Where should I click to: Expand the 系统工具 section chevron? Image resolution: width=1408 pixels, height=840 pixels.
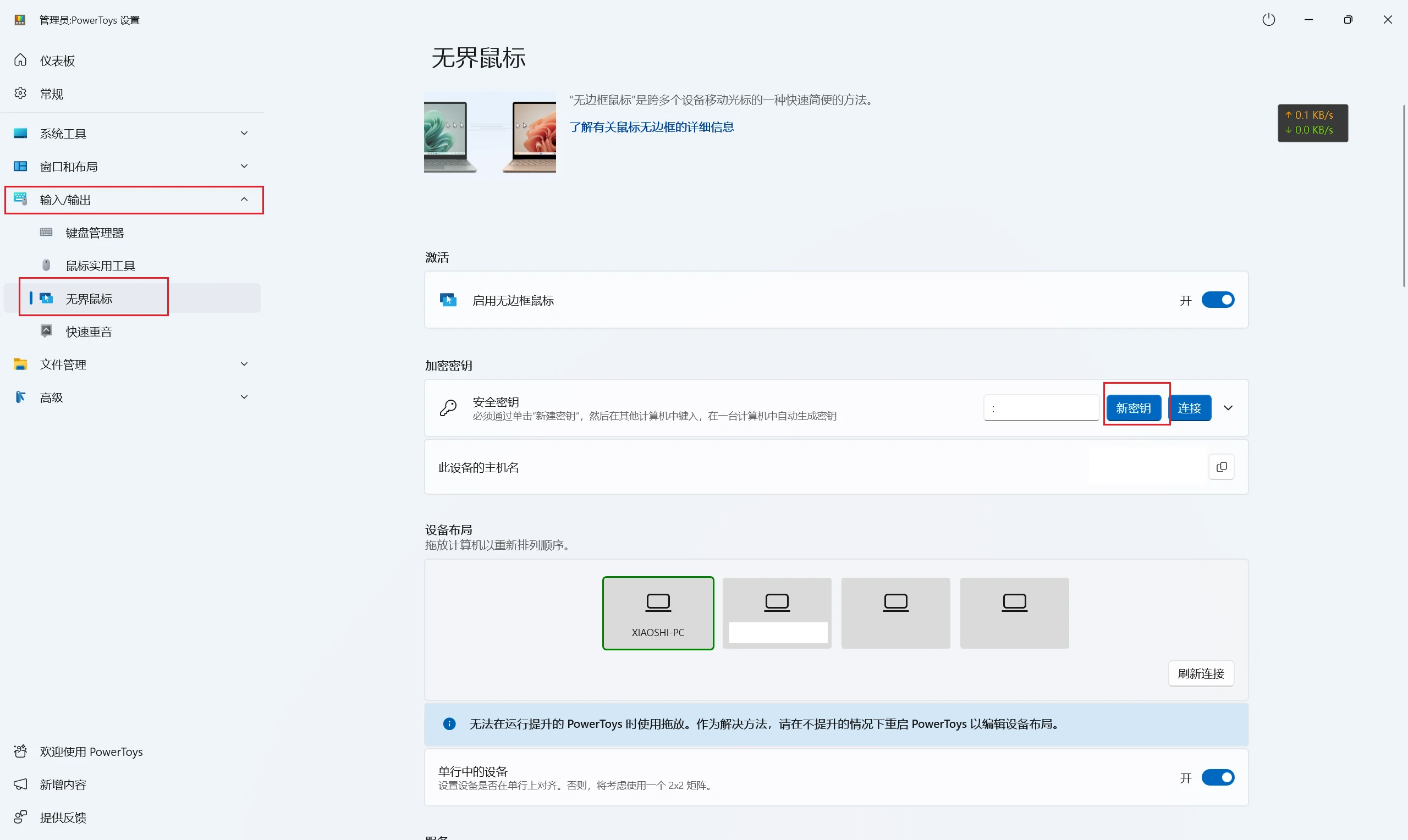coord(244,133)
